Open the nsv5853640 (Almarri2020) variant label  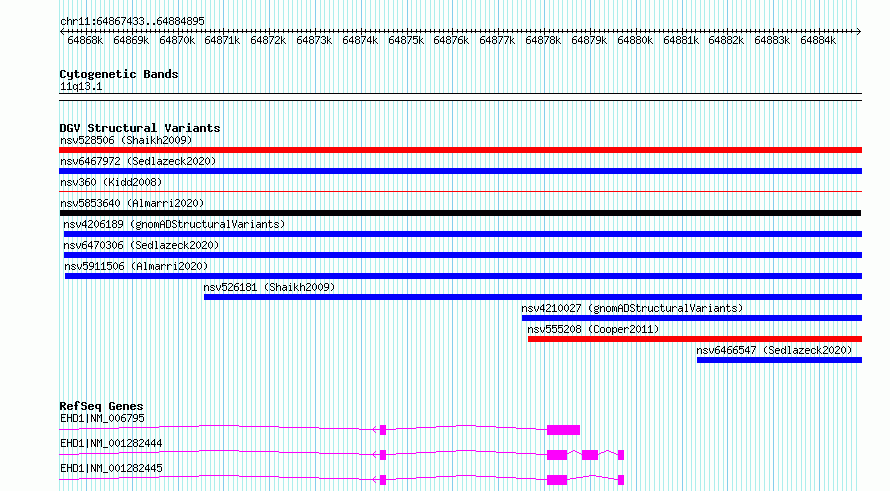(x=132, y=203)
